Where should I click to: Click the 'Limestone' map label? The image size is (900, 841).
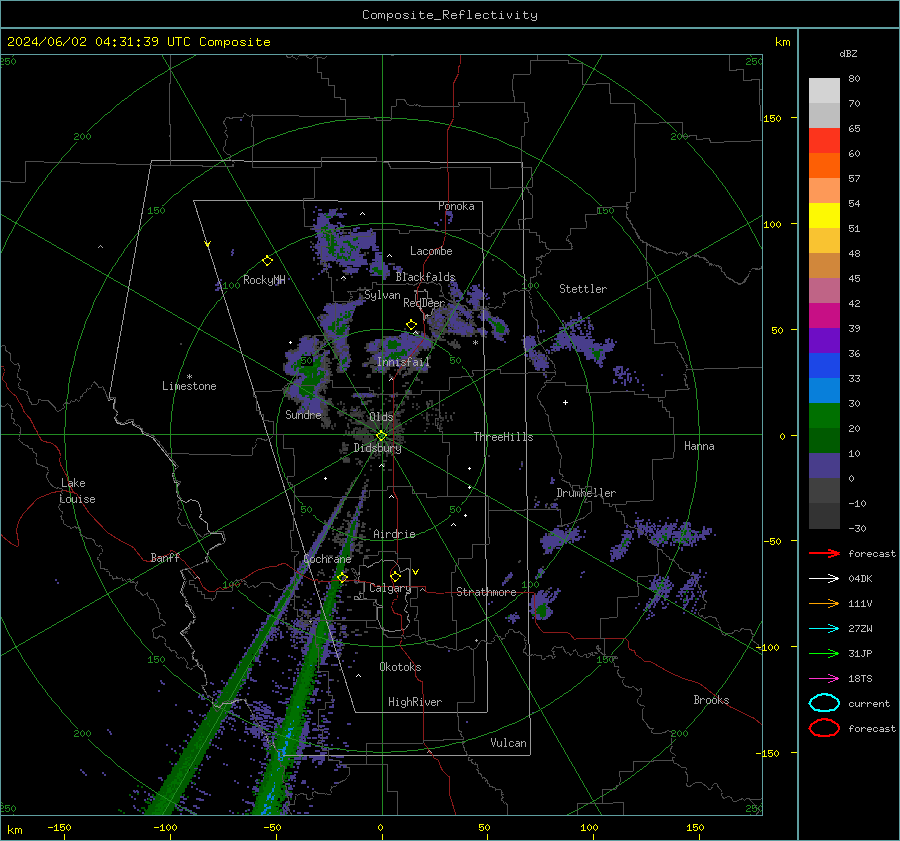[x=189, y=386]
